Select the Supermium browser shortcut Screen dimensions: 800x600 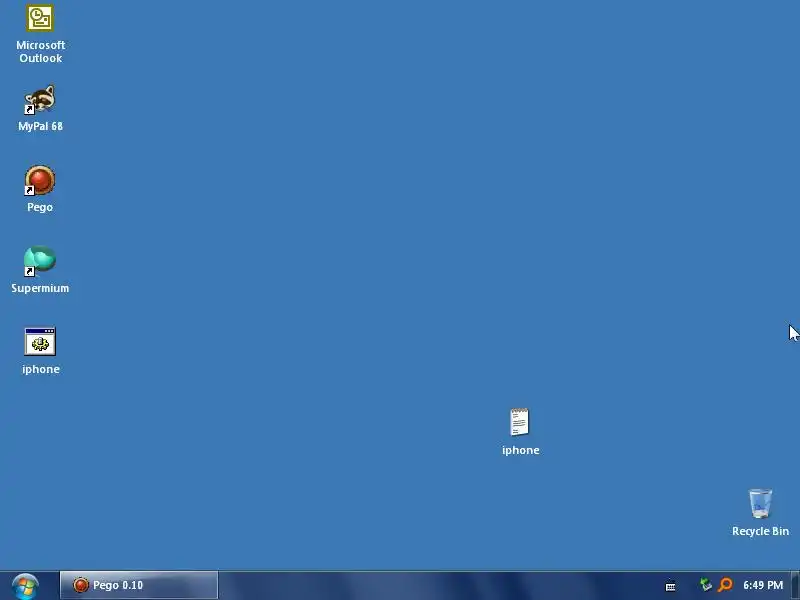coord(40,261)
